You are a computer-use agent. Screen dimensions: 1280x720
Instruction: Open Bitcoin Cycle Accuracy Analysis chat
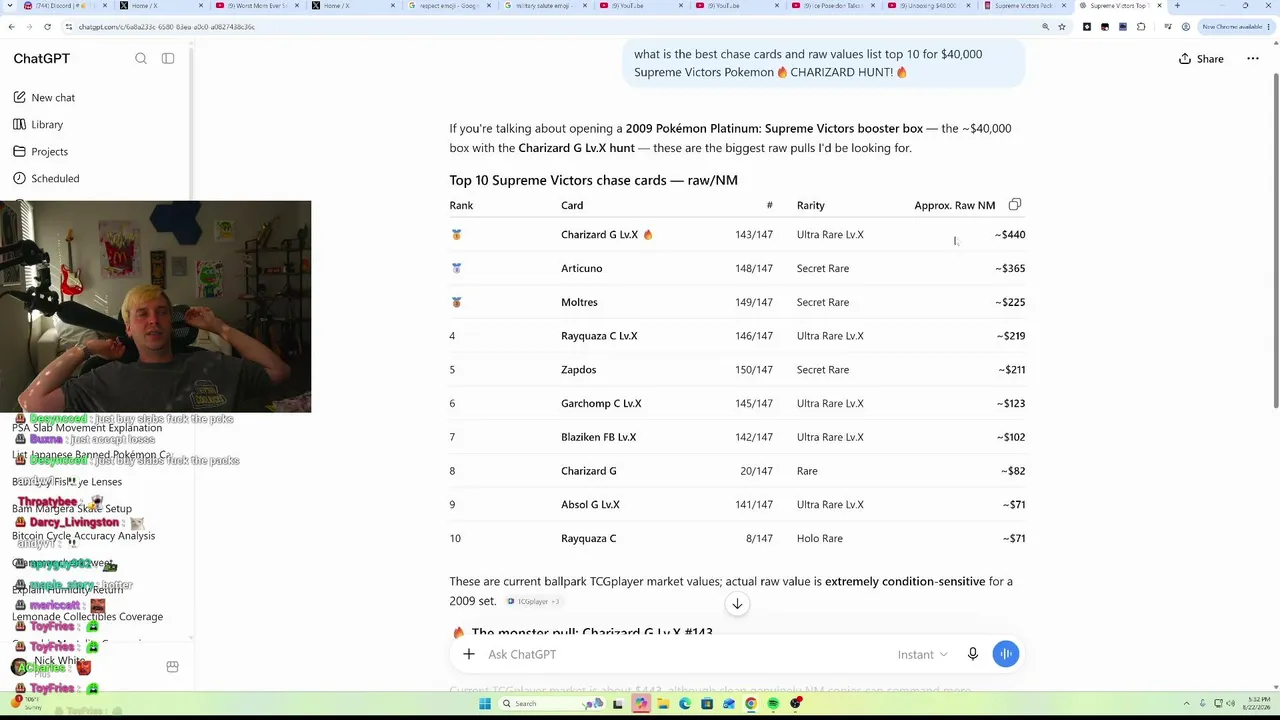tap(83, 536)
